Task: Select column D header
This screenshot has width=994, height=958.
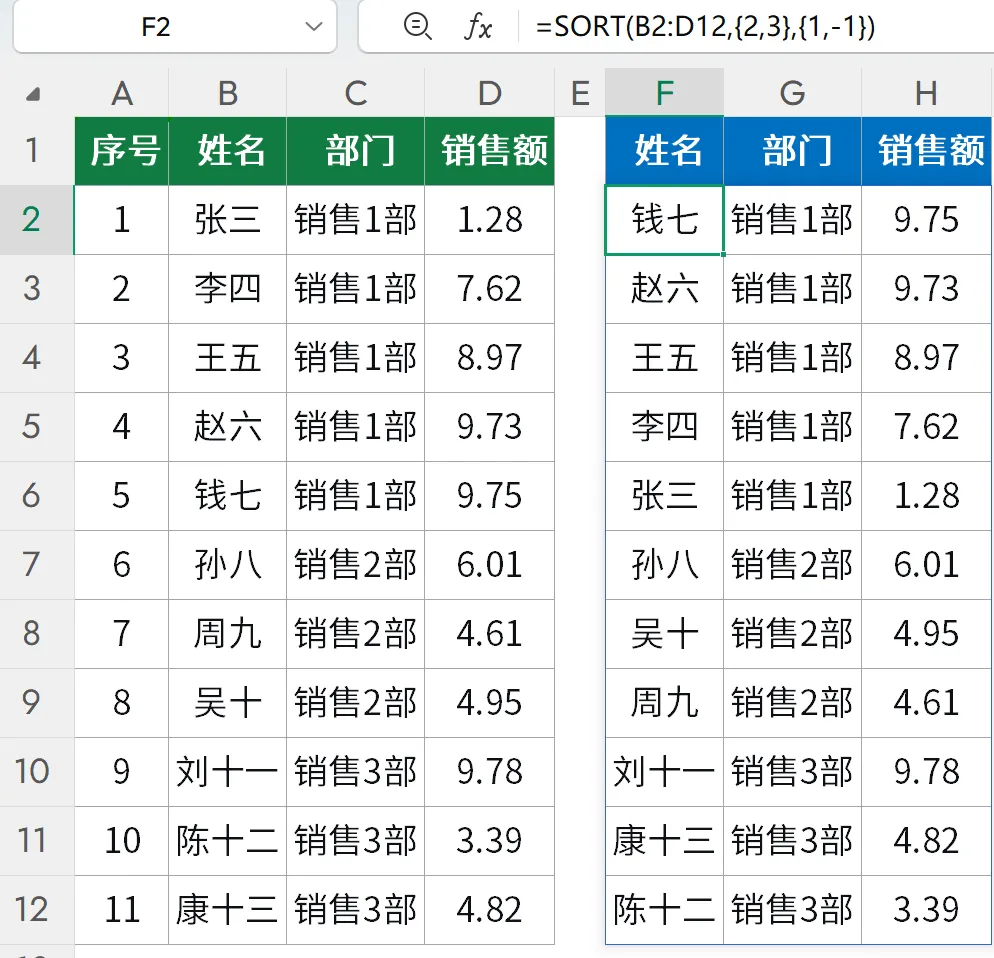Action: 489,93
